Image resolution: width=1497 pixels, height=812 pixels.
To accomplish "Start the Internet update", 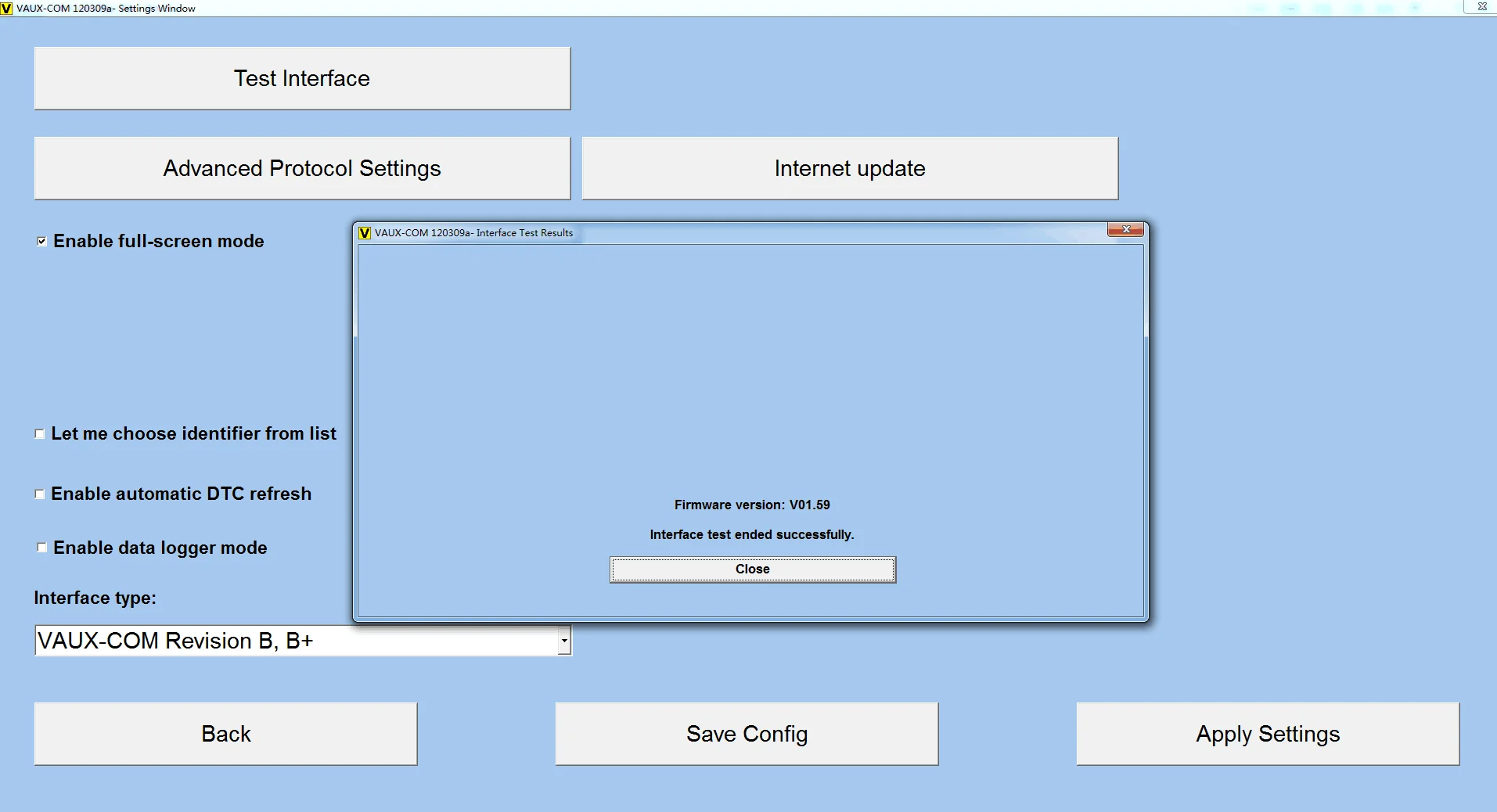I will tap(850, 168).
